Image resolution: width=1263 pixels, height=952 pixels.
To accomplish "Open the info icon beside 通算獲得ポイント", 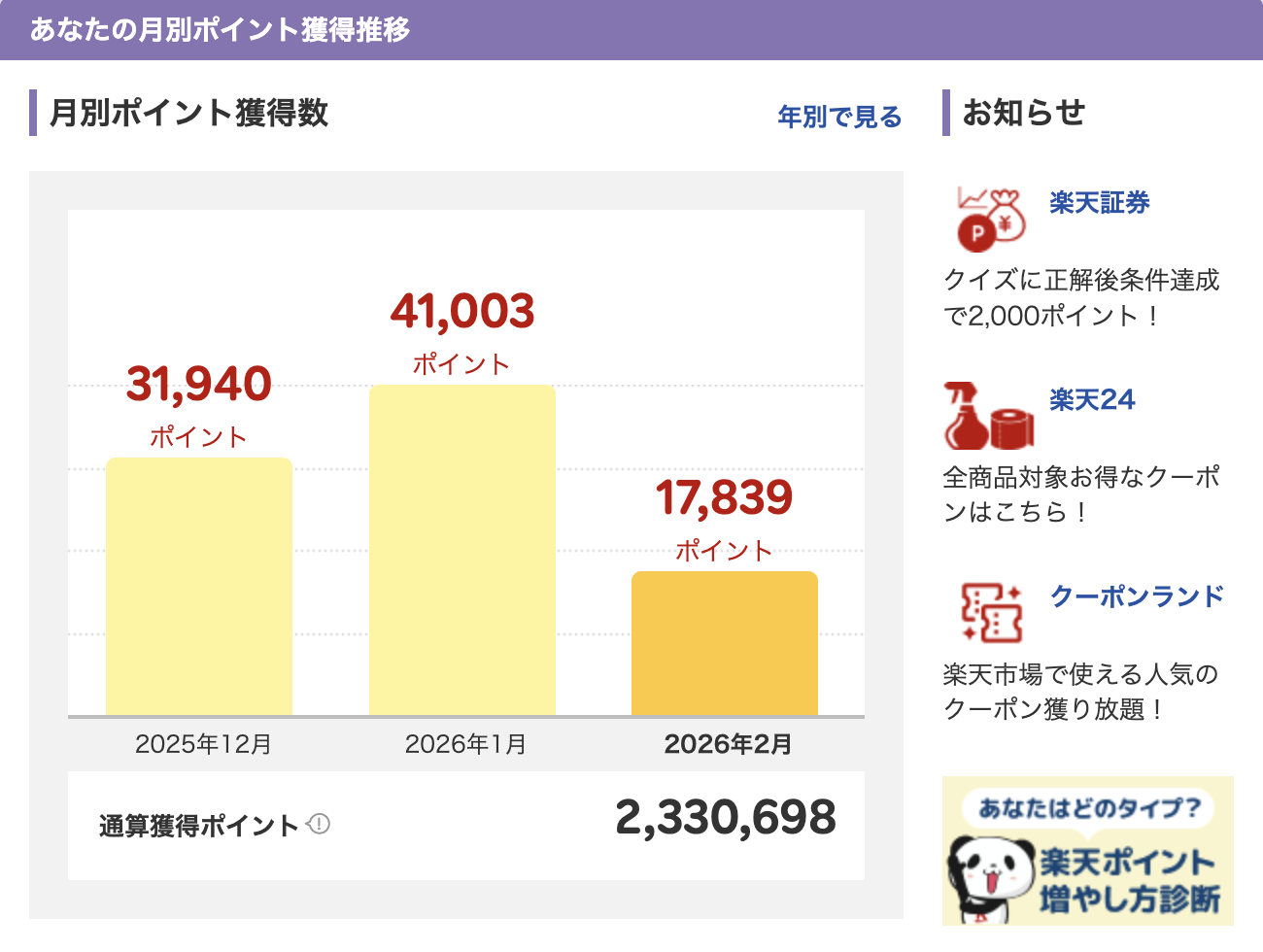I will pyautogui.click(x=320, y=824).
